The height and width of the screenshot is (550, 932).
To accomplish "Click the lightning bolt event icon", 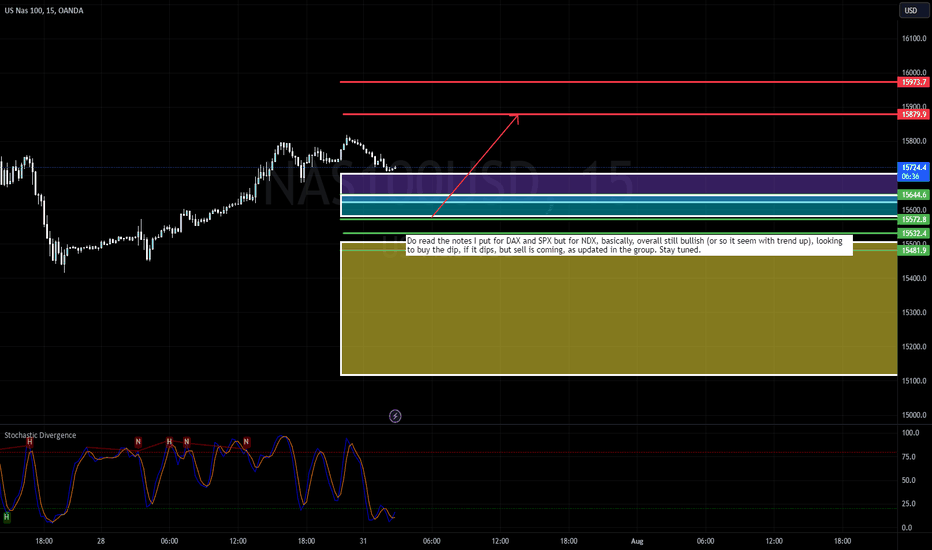I will (x=395, y=416).
